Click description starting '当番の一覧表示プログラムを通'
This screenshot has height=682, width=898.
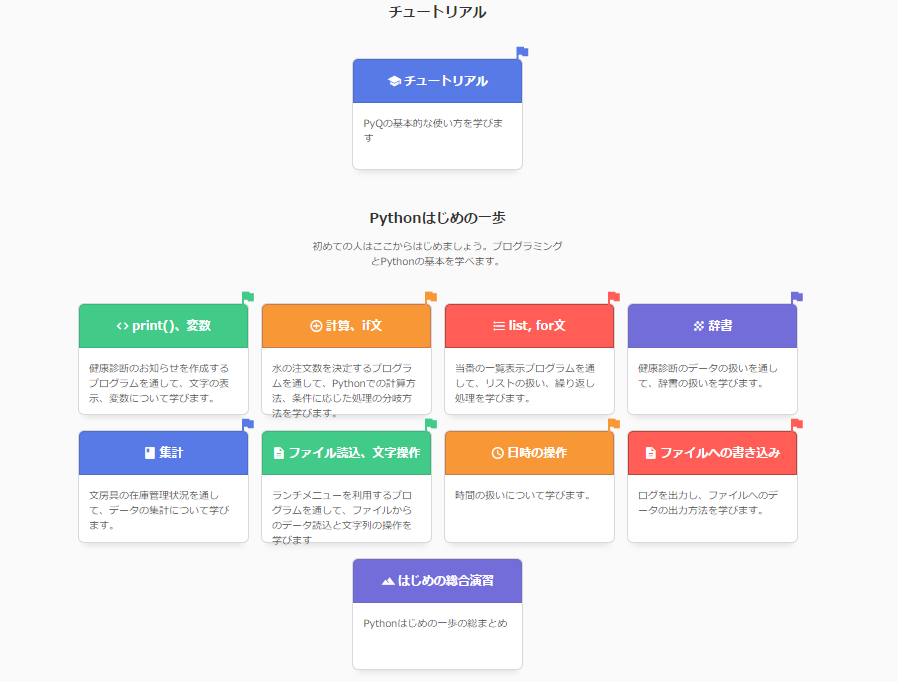click(525, 383)
